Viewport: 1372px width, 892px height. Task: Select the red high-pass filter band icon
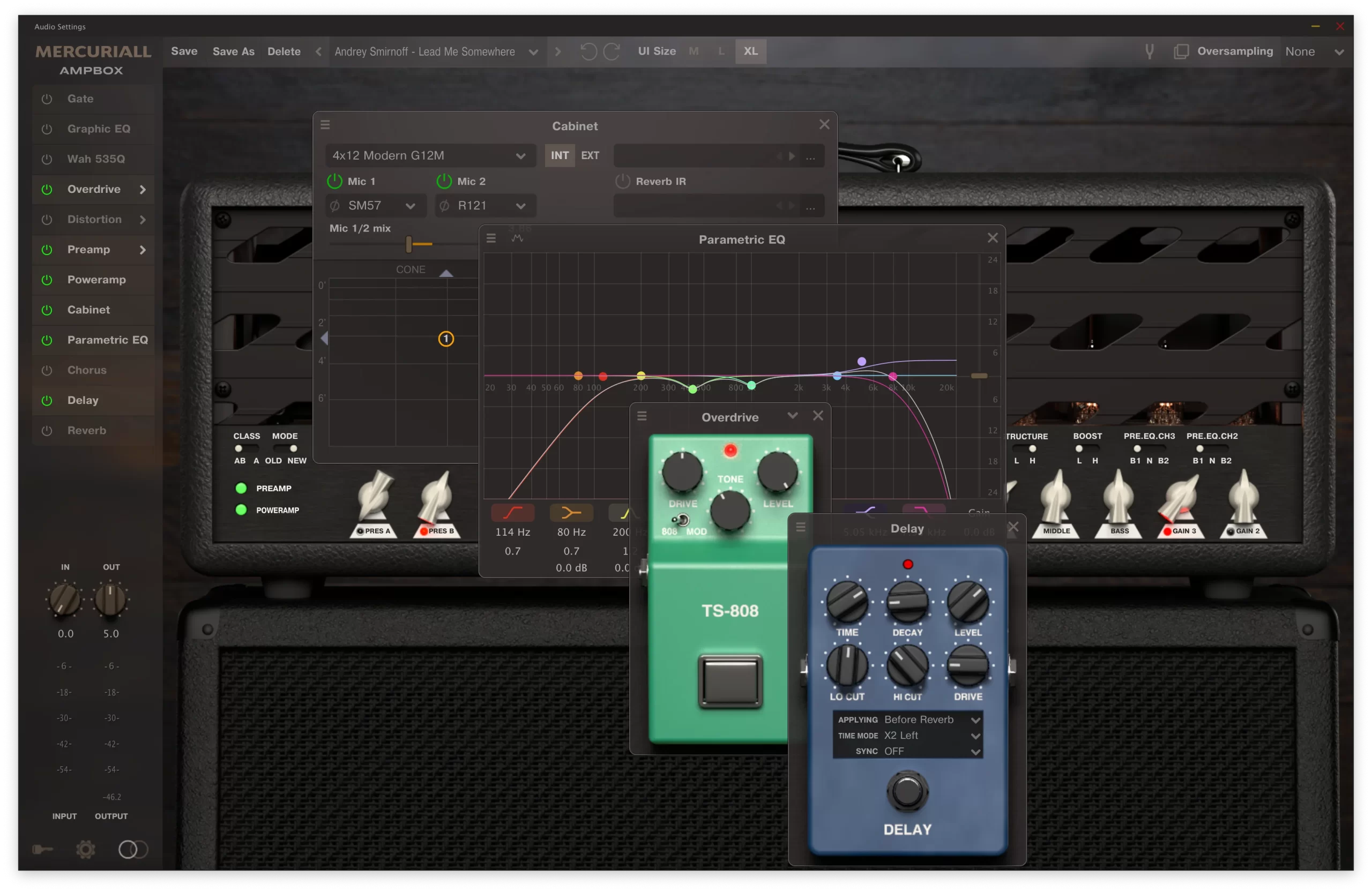click(512, 512)
